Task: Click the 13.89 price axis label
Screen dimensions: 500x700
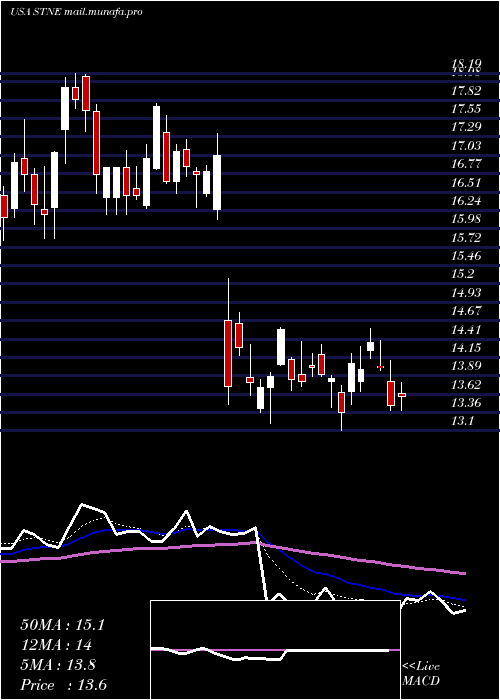Action: (466, 366)
